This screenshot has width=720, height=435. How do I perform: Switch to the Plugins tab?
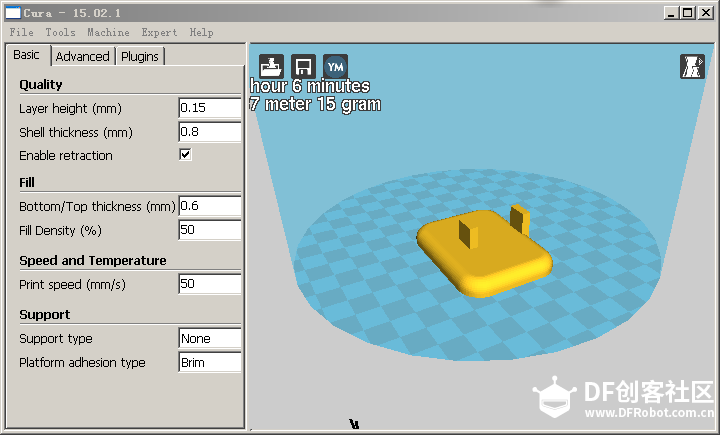click(x=140, y=56)
